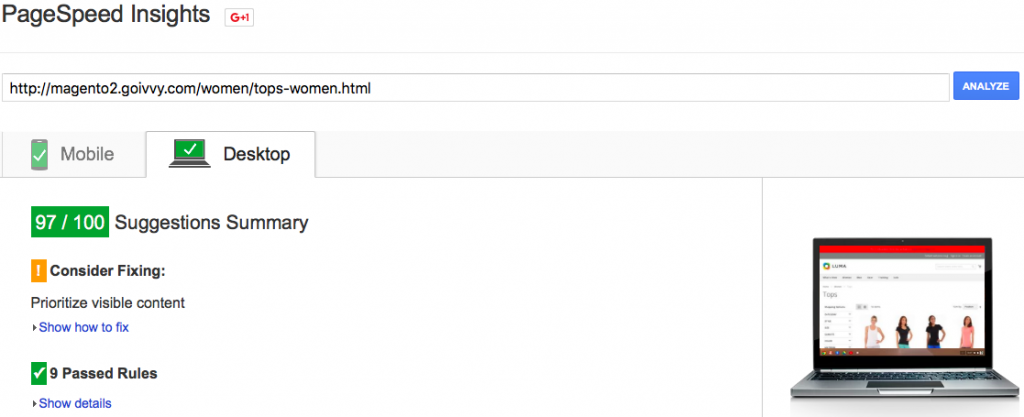Image resolution: width=1024 pixels, height=417 pixels.
Task: Click inside the URL input field
Action: click(x=475, y=87)
